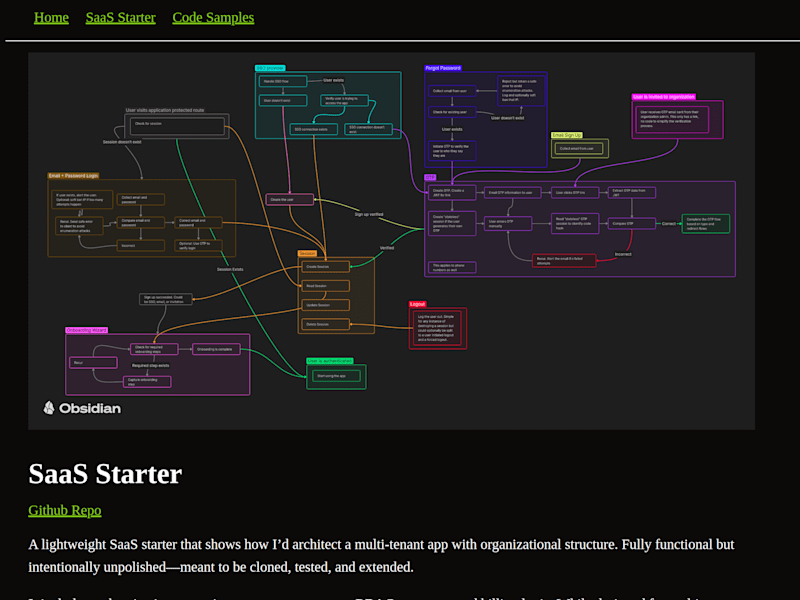Viewport: 800px width, 600px height.
Task: Click the 'Forgot Password' group label
Action: pyautogui.click(x=443, y=68)
